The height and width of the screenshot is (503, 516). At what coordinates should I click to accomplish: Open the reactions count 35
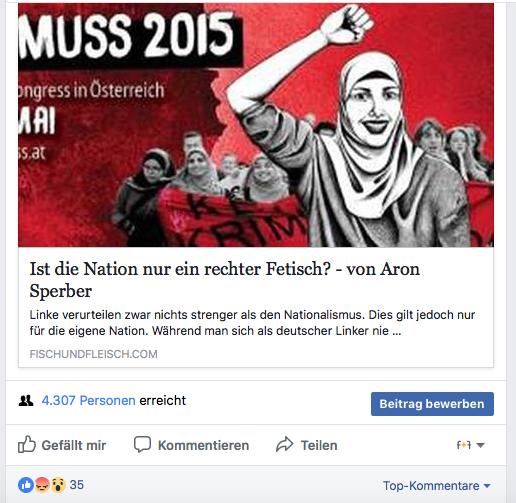77,485
